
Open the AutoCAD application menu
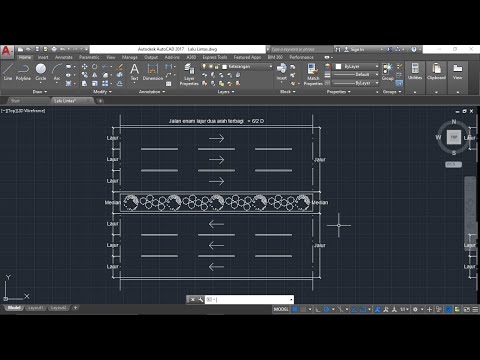pos(6,52)
